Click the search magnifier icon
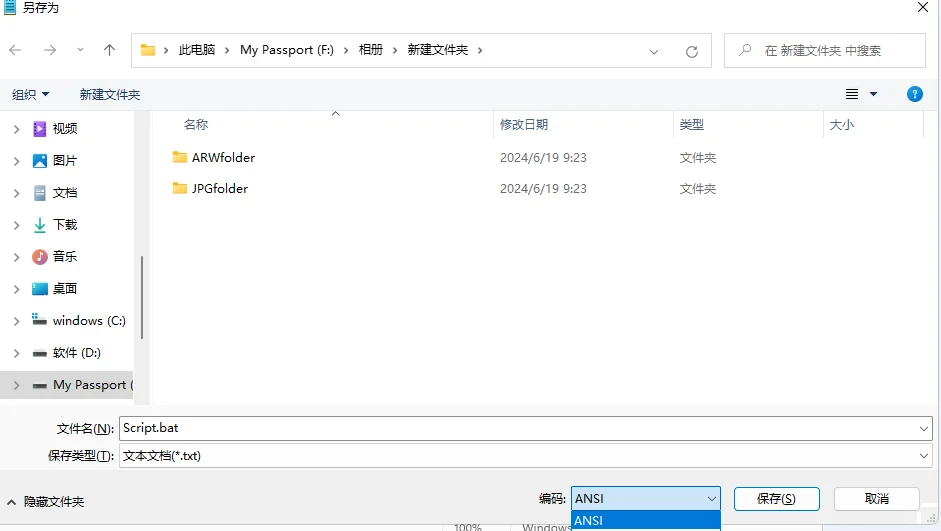This screenshot has width=941, height=531. (745, 50)
